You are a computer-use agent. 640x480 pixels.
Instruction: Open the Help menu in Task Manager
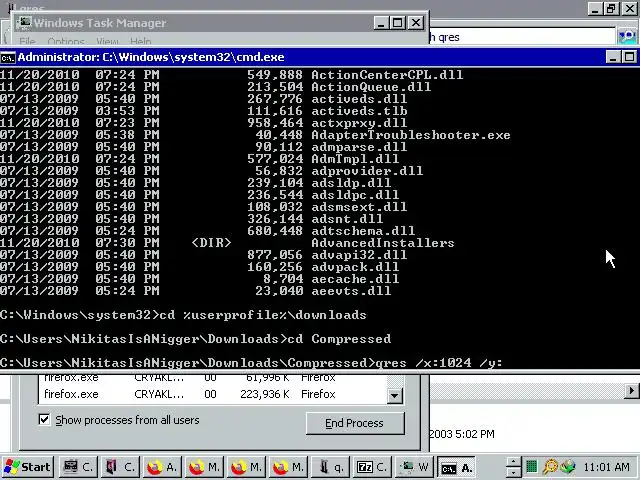coord(141,41)
